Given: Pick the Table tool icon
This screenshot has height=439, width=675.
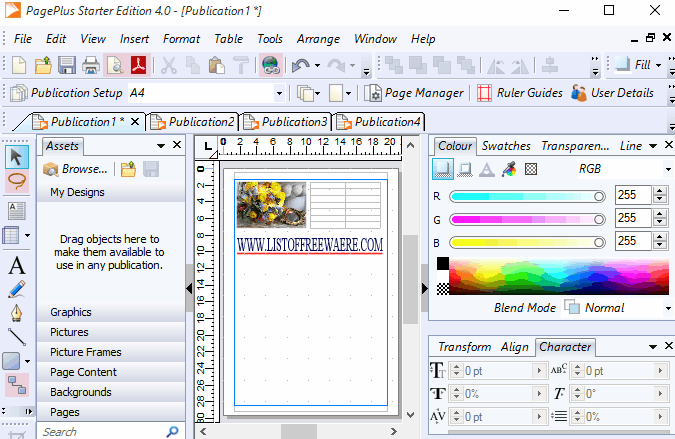Looking at the screenshot, I should point(11,235).
